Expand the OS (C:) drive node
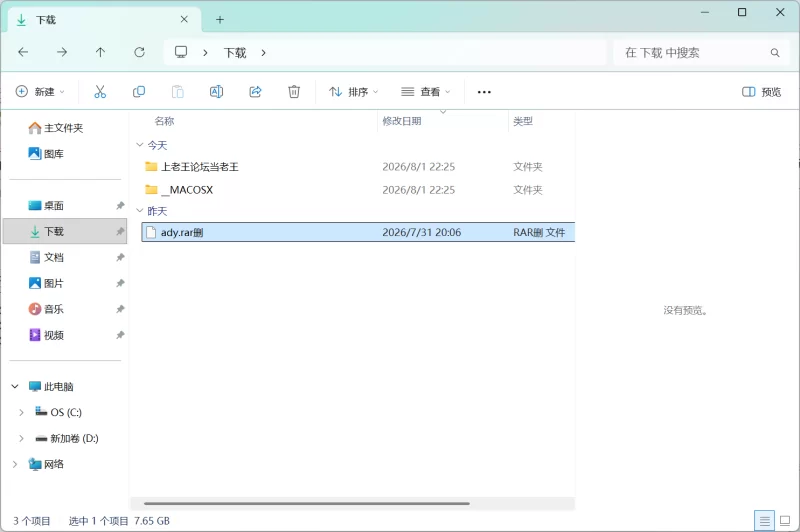 [21, 413]
